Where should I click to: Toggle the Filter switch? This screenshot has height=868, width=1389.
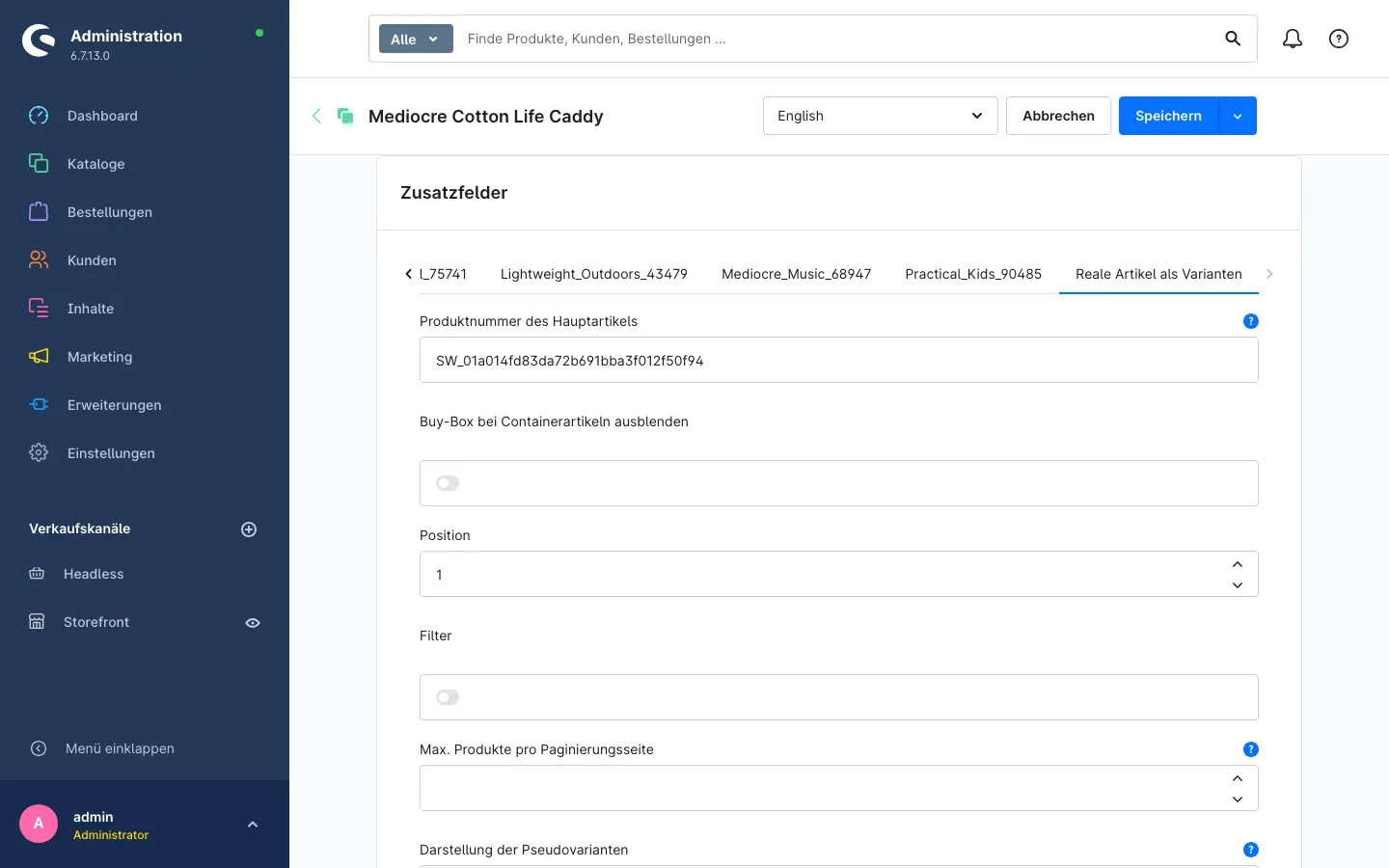point(448,697)
